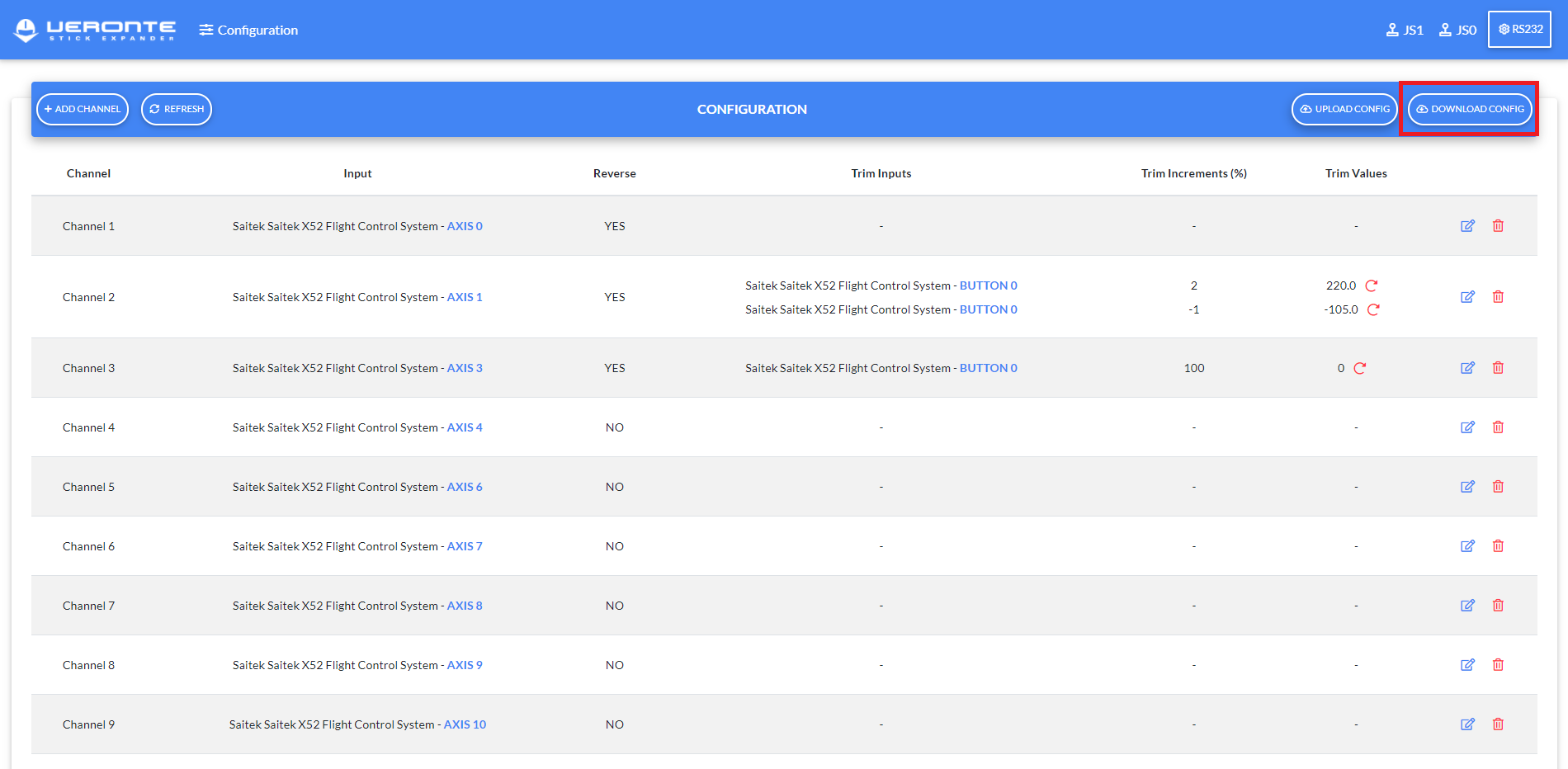This screenshot has height=769, width=1568.
Task: Edit Channel 4 configuration
Action: (1467, 427)
